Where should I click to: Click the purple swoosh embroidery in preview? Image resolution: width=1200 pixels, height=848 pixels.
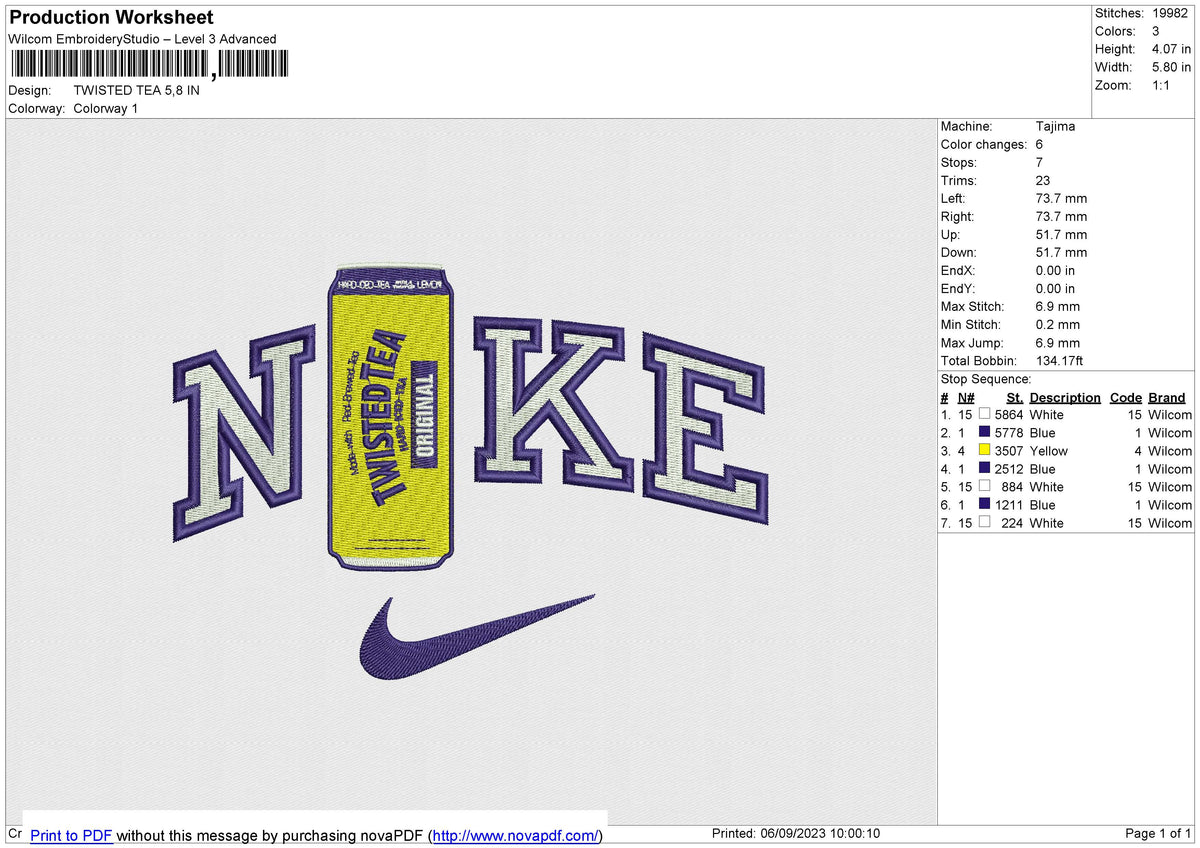(477, 638)
